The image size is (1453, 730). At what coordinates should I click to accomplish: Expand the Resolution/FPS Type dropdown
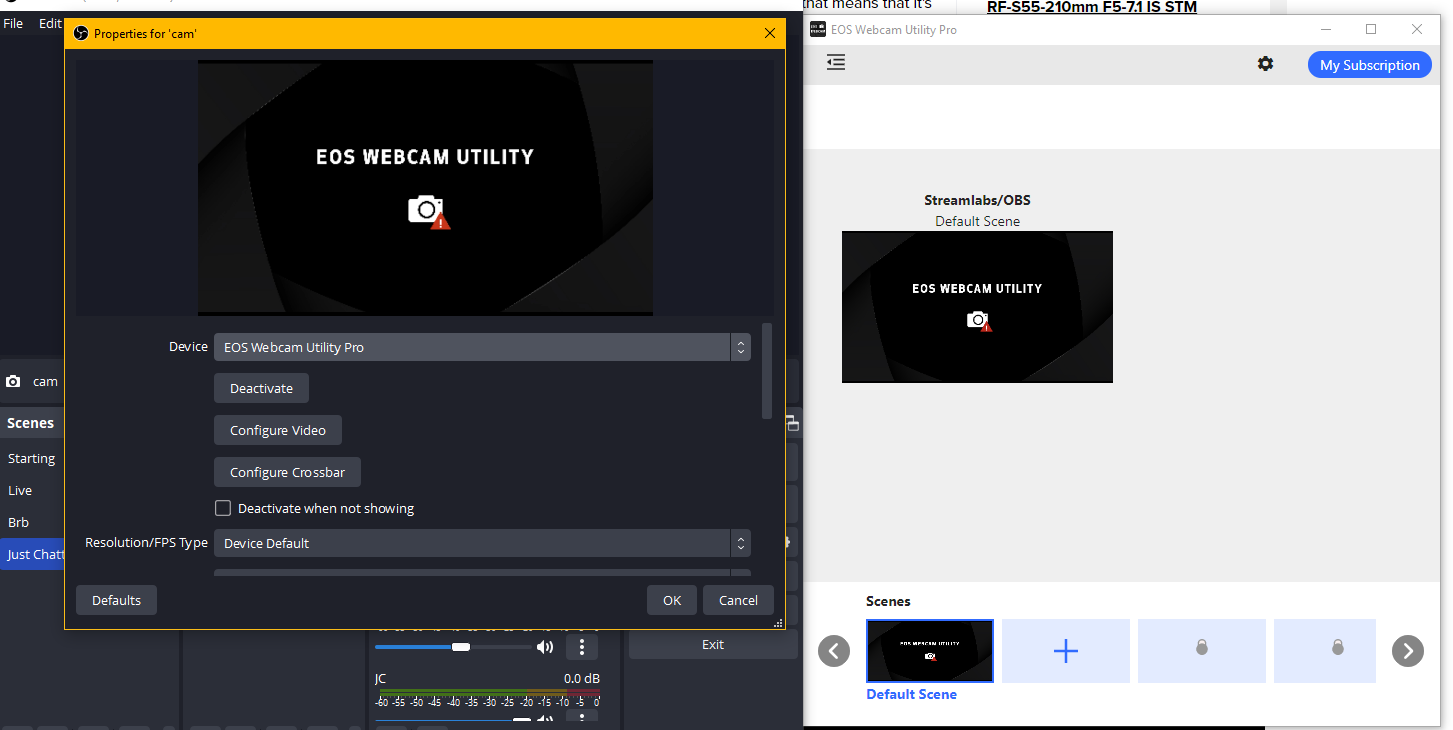coord(482,543)
